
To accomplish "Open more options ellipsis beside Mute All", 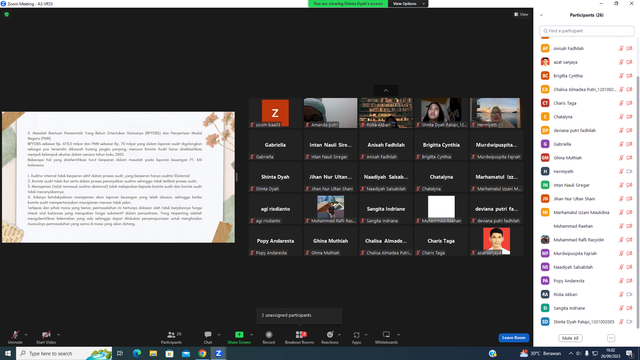I will click(x=611, y=338).
